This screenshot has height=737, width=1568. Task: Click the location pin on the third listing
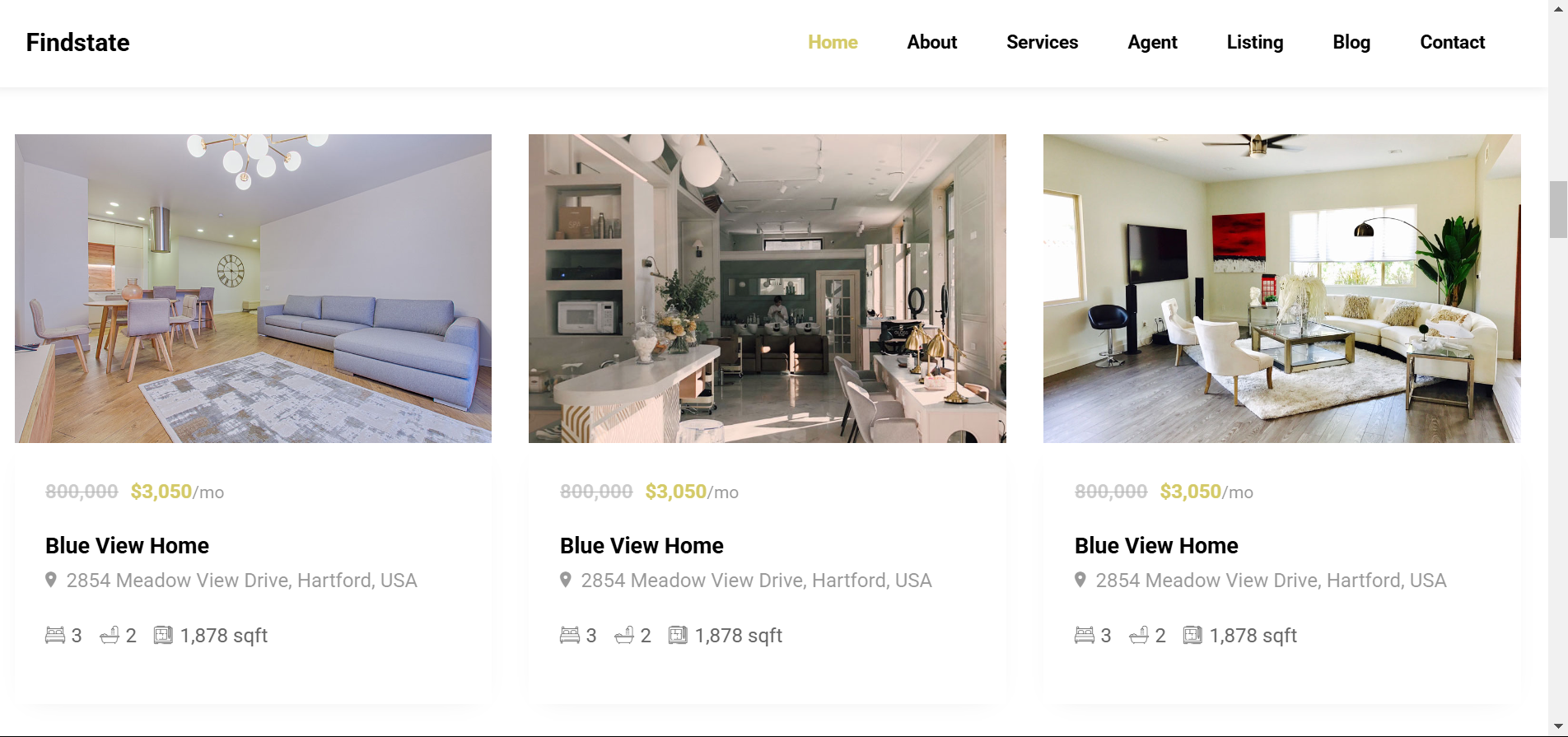point(1080,580)
